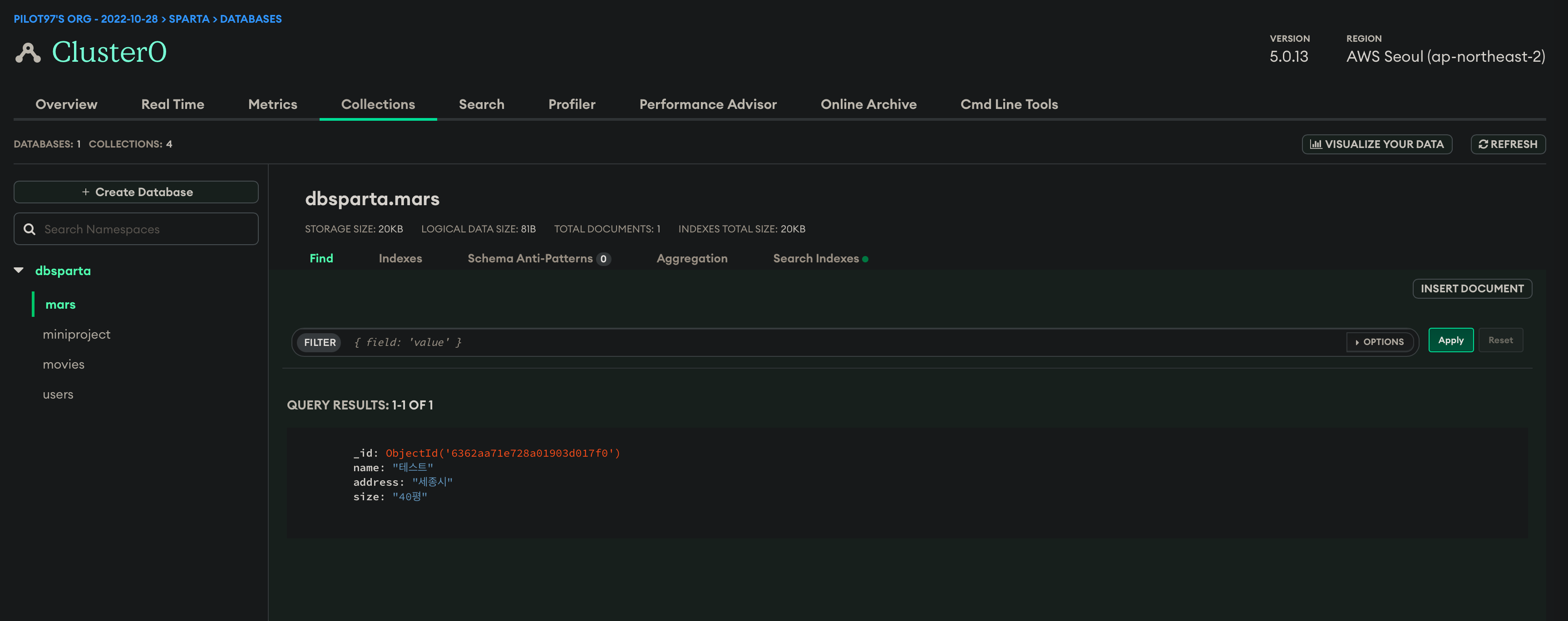
Task: Click the Refresh button
Action: pyautogui.click(x=1509, y=144)
